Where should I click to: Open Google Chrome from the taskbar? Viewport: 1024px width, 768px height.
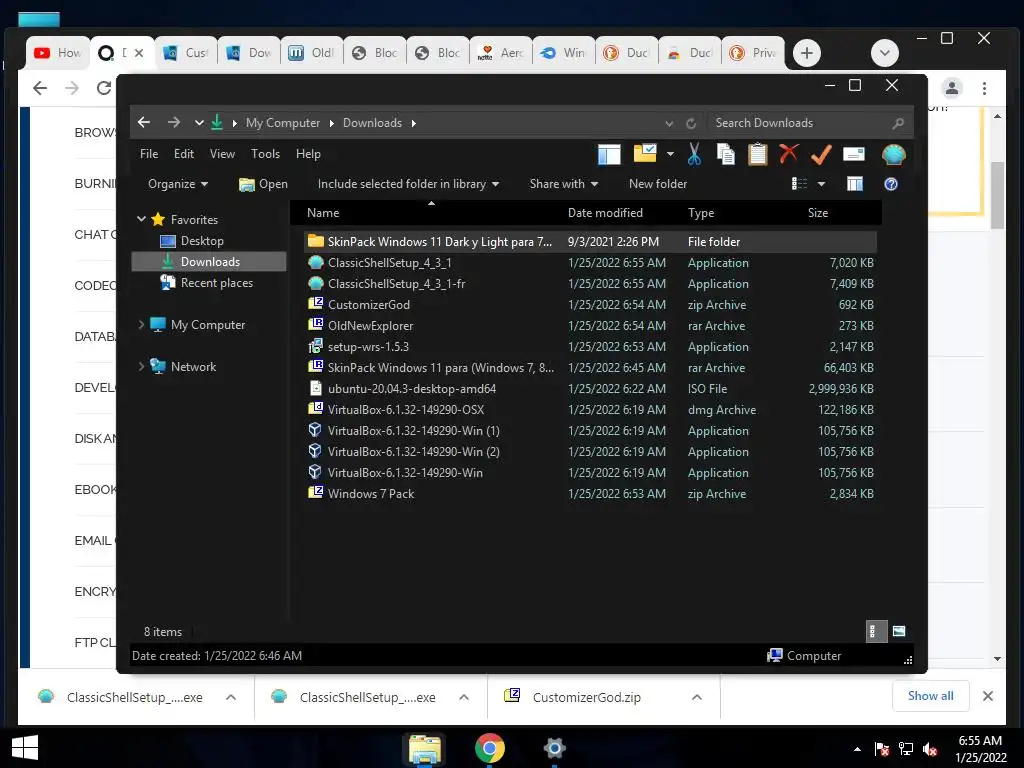coord(489,748)
